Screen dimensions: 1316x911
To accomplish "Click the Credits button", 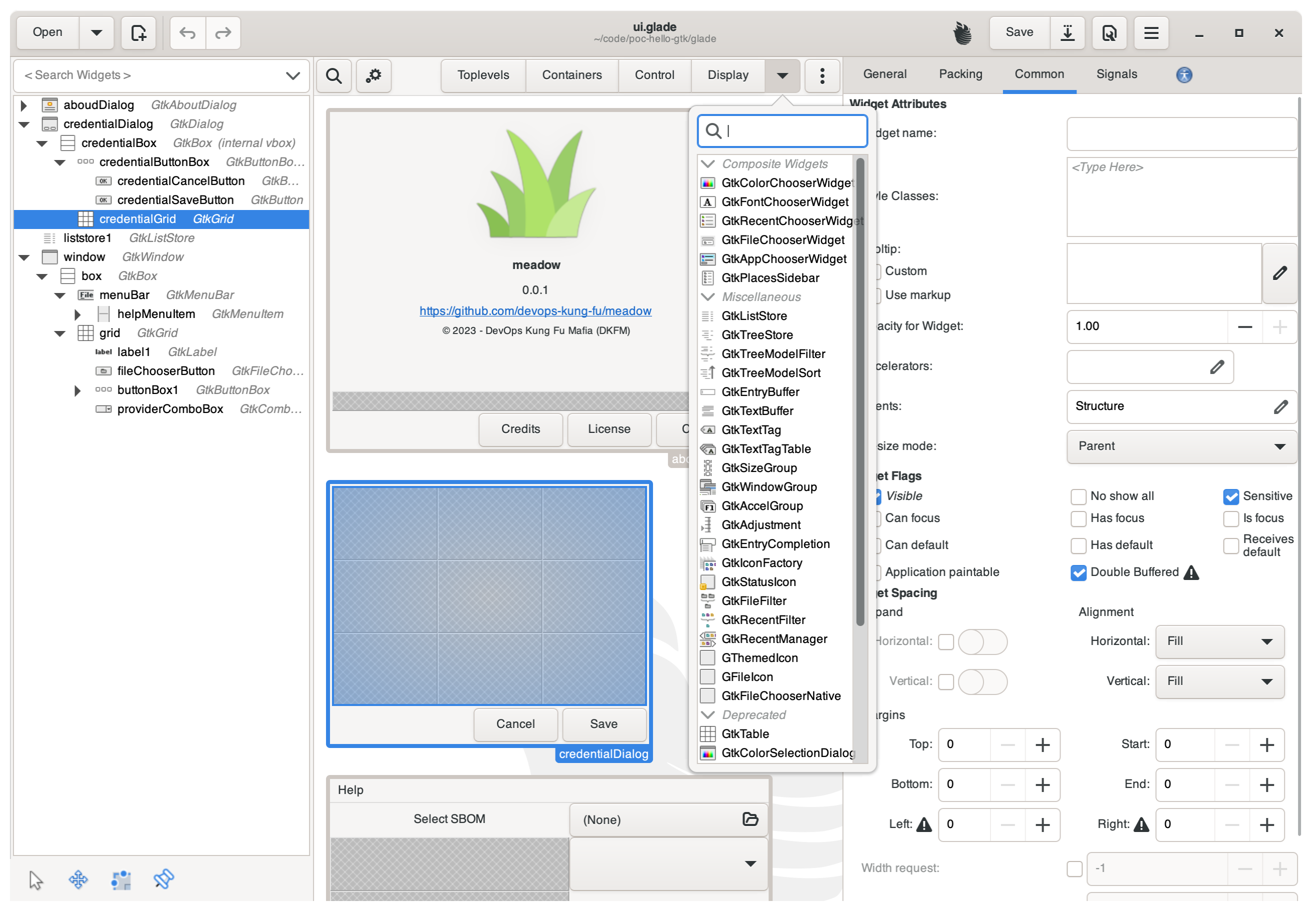I will [520, 429].
